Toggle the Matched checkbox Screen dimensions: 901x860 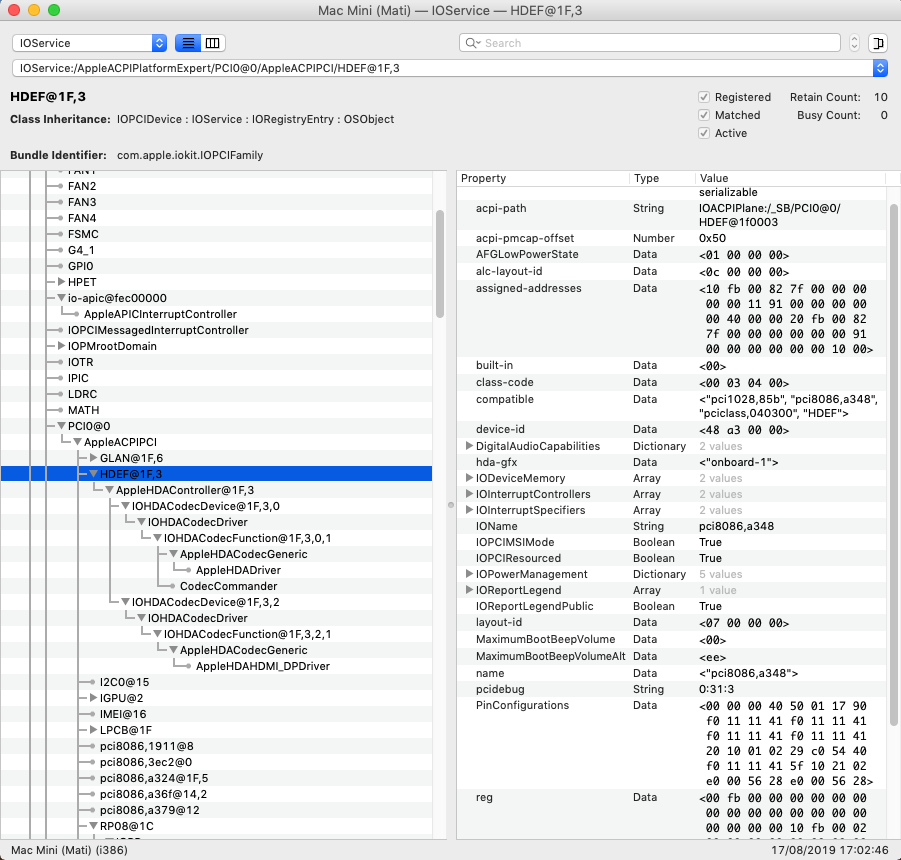pyautogui.click(x=703, y=115)
